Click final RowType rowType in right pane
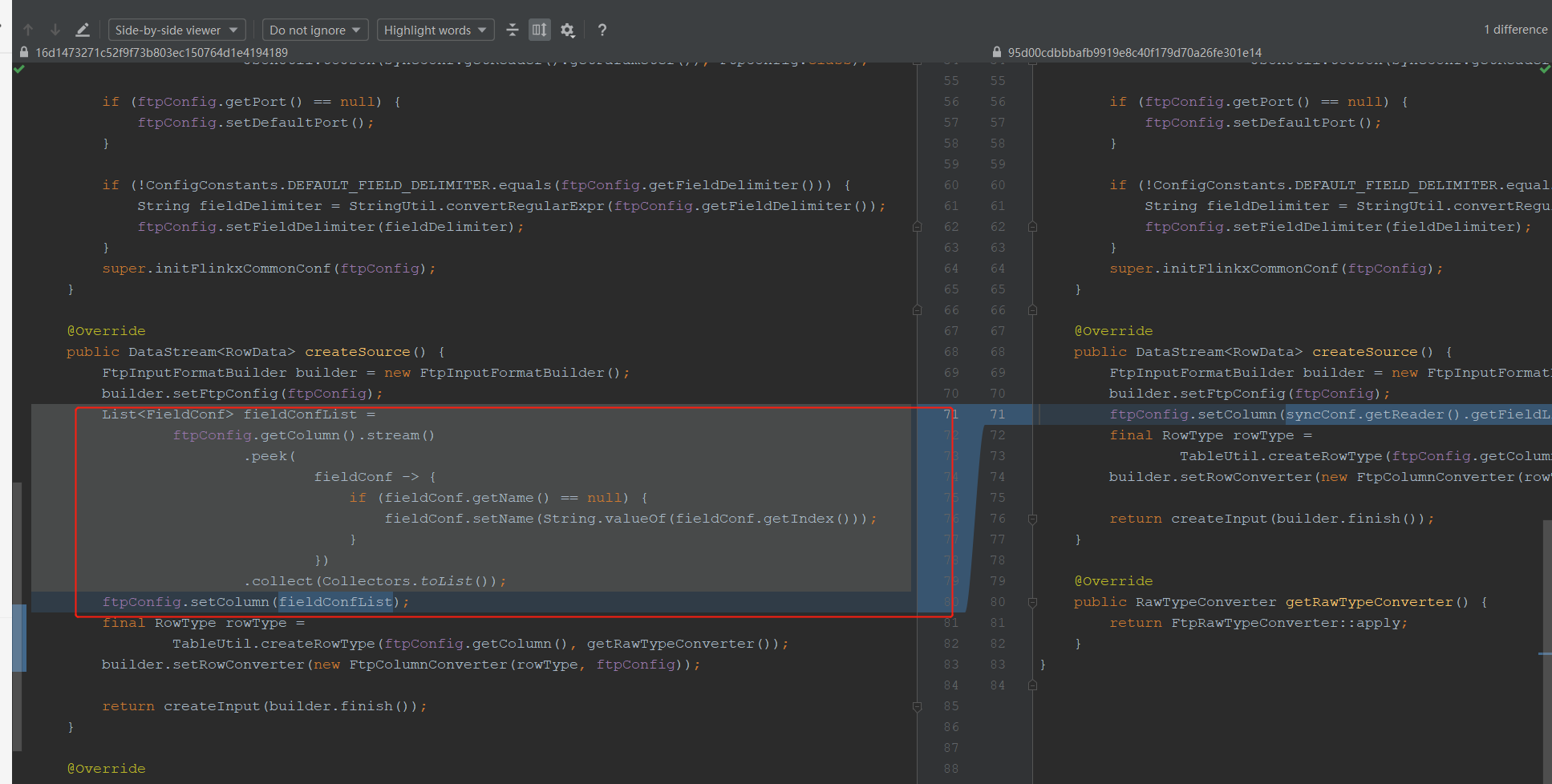The image size is (1552, 784). tap(1210, 435)
